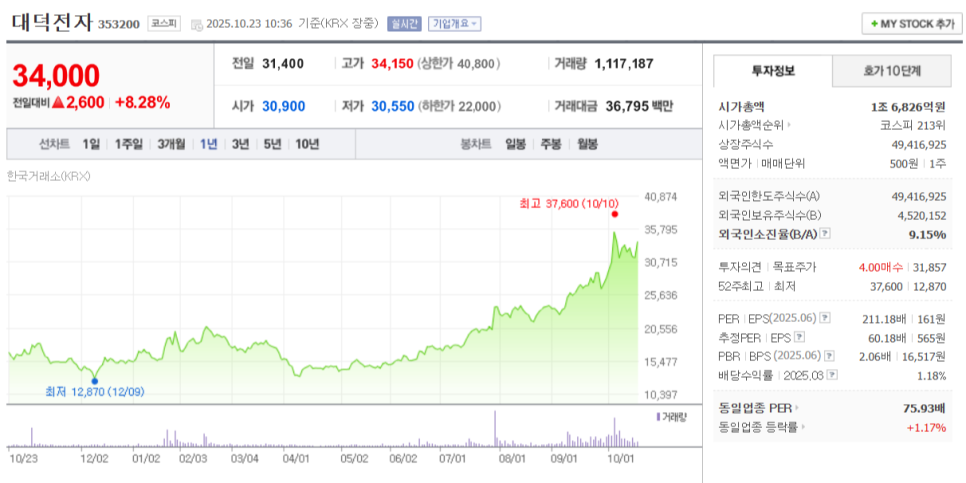
Task: Click 거래량 value 1,117,187
Action: [x=623, y=63]
